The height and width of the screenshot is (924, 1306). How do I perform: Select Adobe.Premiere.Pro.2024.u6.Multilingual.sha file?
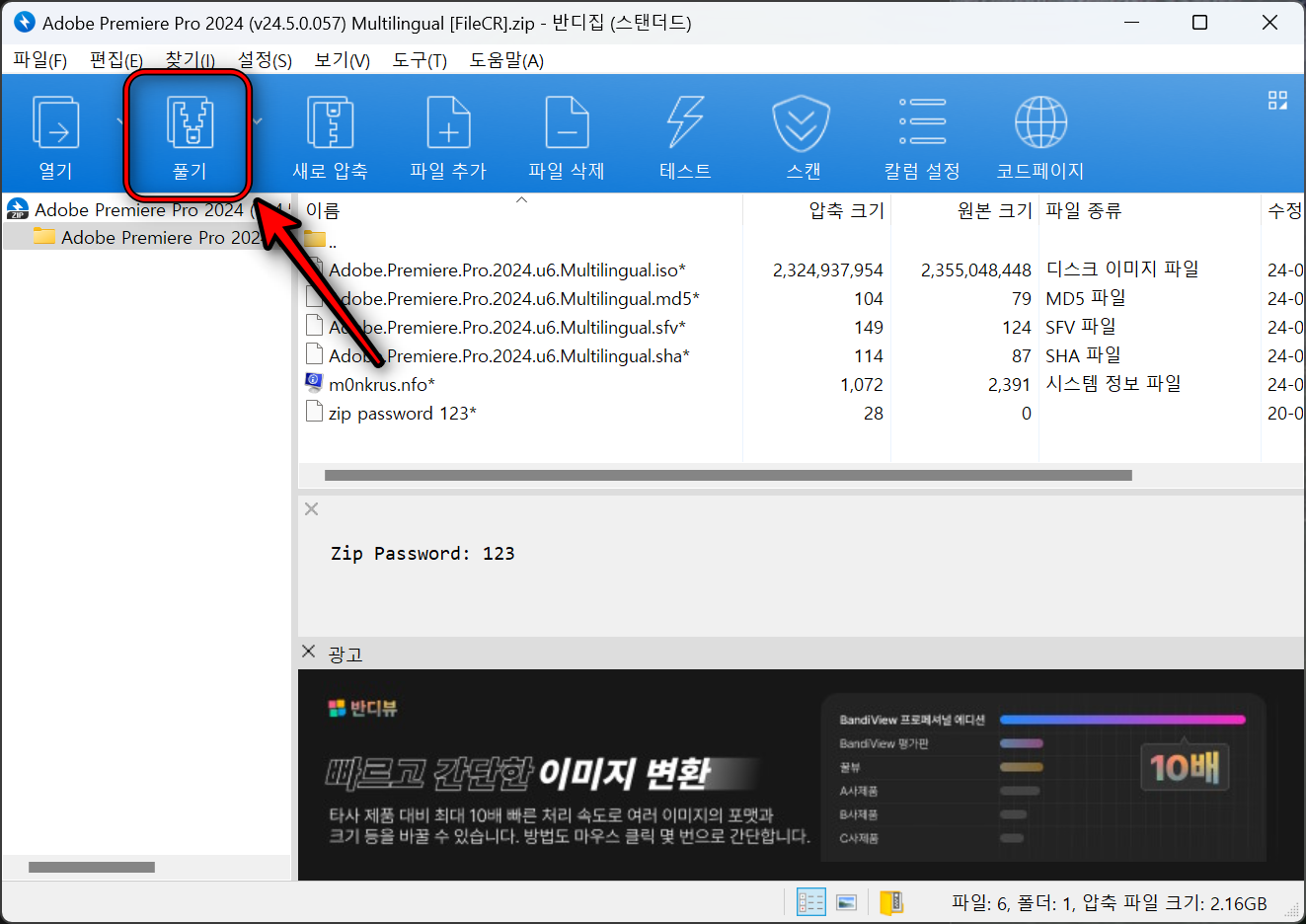click(x=508, y=355)
